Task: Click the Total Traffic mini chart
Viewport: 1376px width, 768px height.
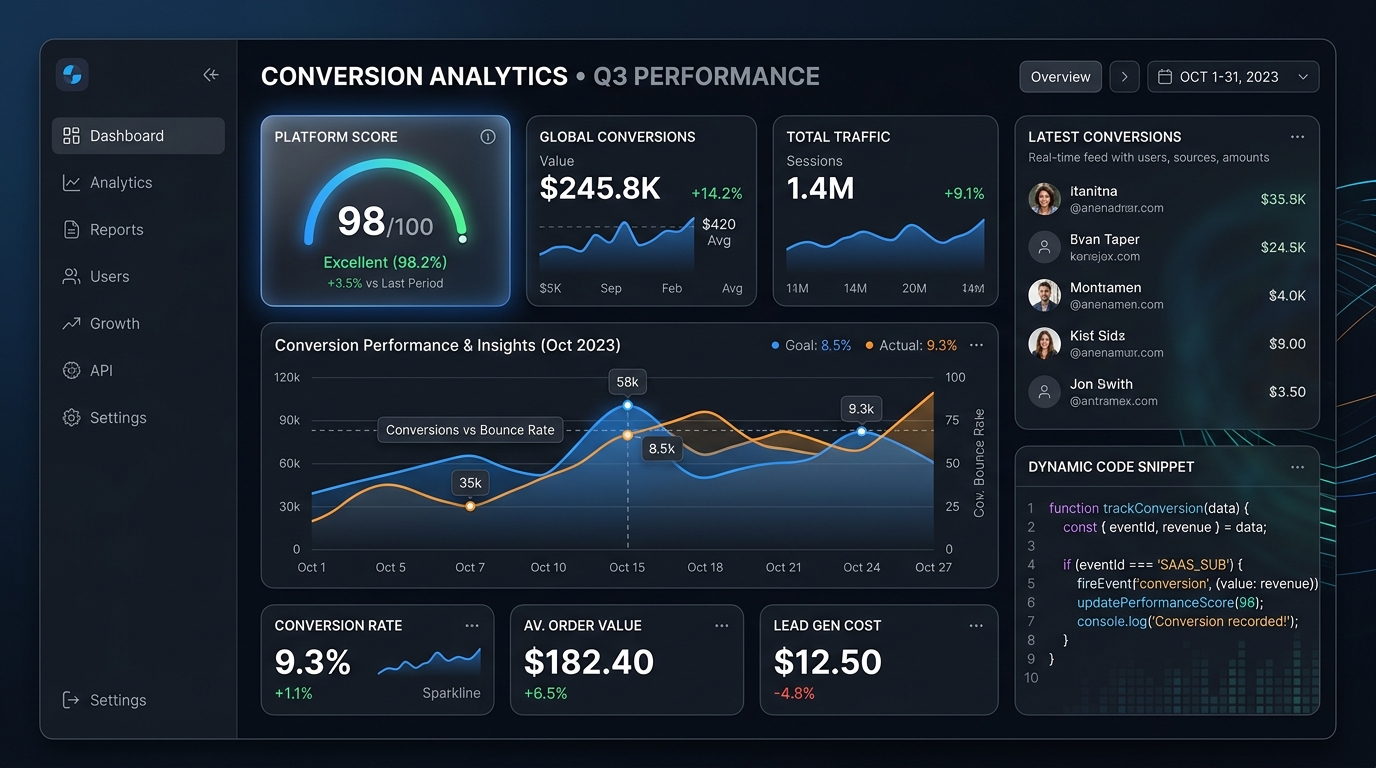Action: (885, 246)
